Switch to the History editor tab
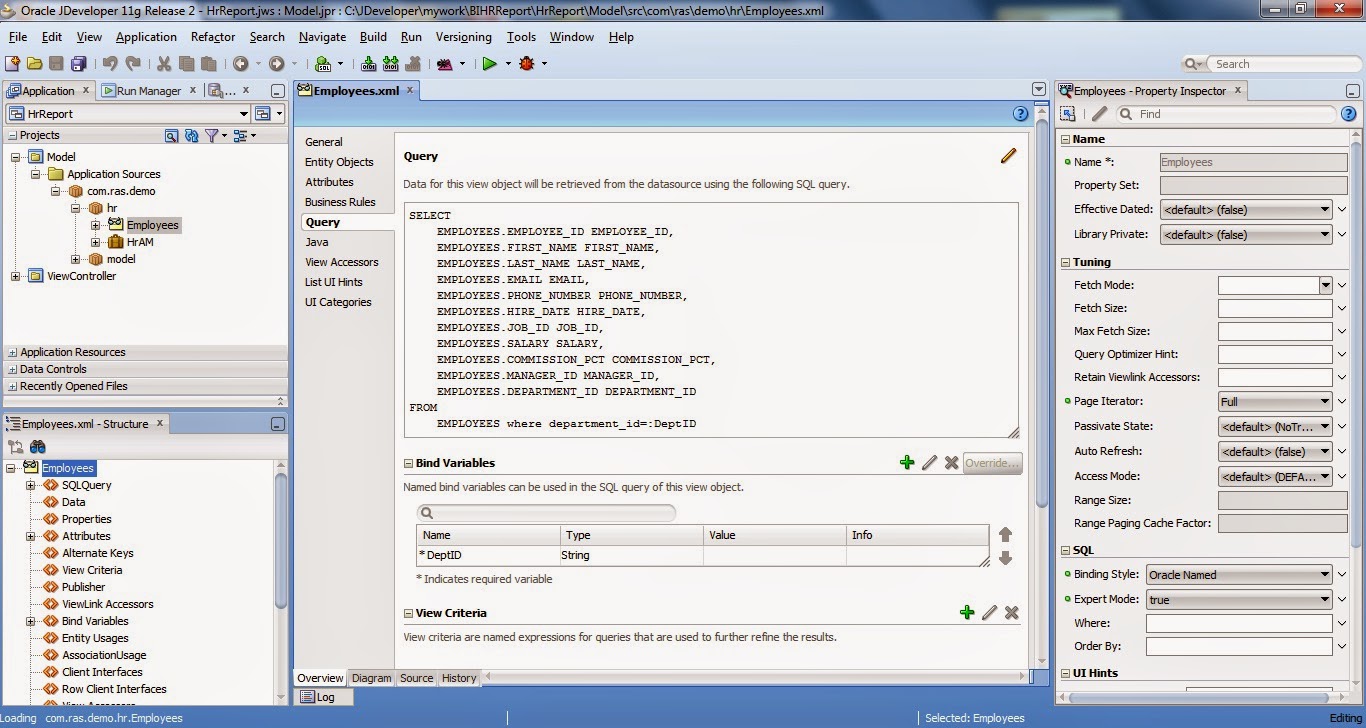This screenshot has height=728, width=1366. click(459, 678)
